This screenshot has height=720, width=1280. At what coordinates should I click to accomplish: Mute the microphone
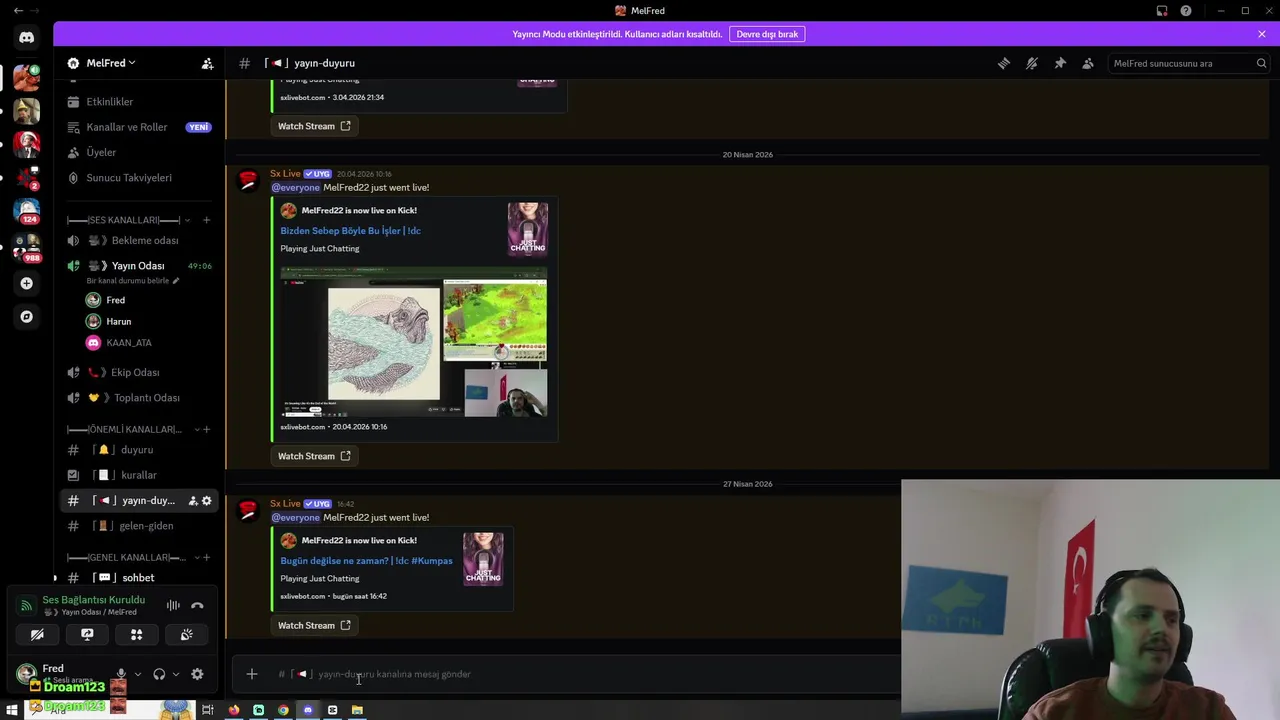[121, 674]
